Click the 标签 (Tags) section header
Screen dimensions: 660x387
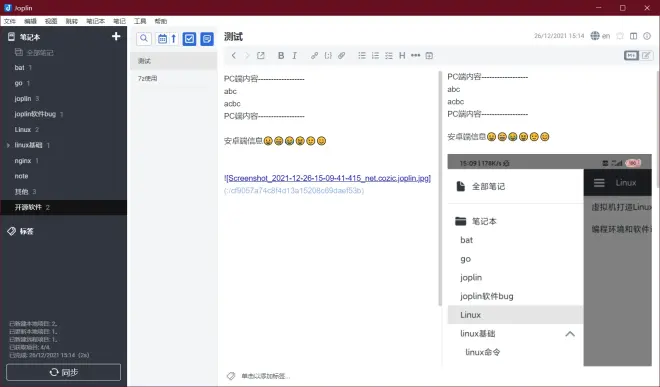pyautogui.click(x=26, y=231)
